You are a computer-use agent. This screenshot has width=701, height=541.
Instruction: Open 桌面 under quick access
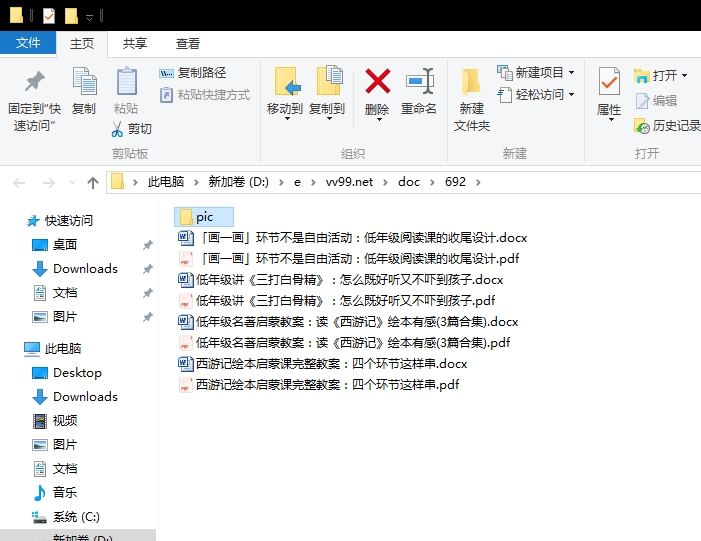pos(55,245)
